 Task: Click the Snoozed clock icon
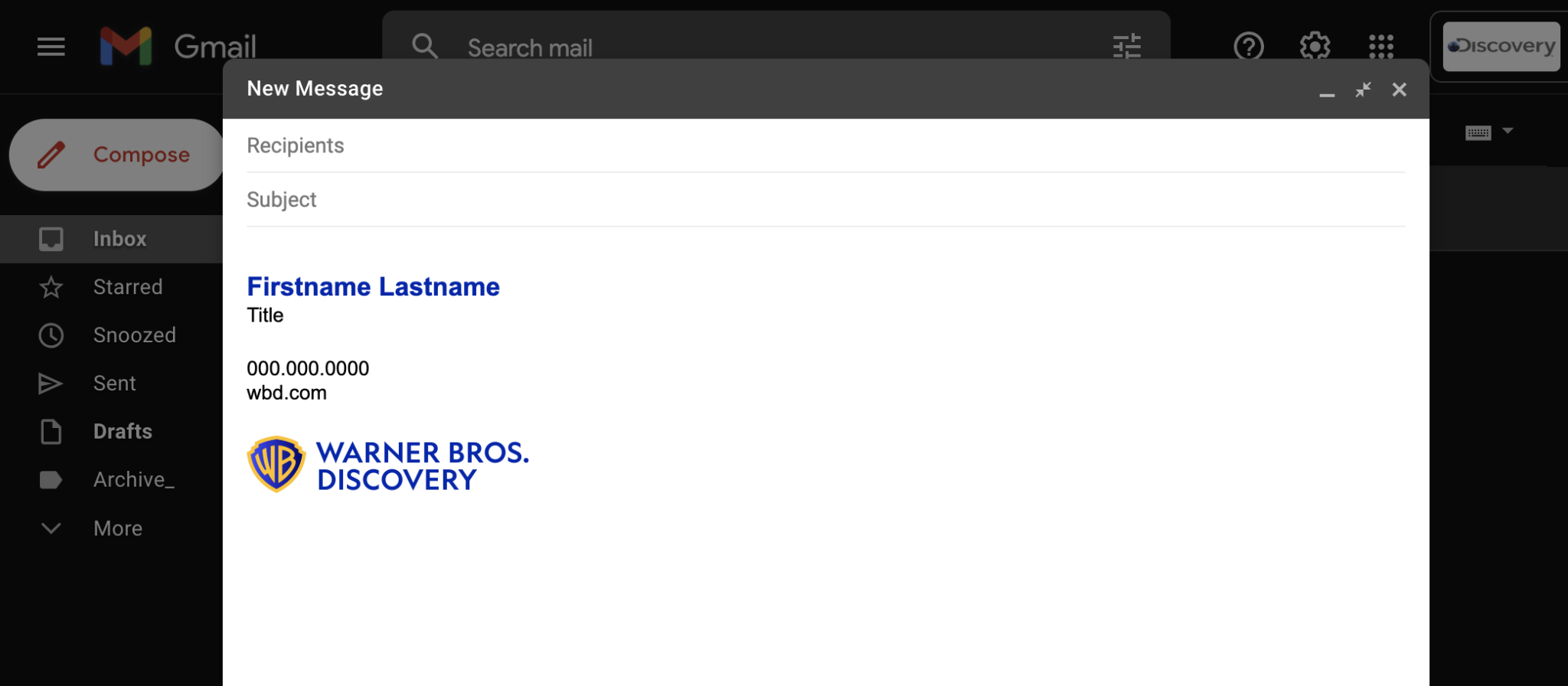pos(51,335)
